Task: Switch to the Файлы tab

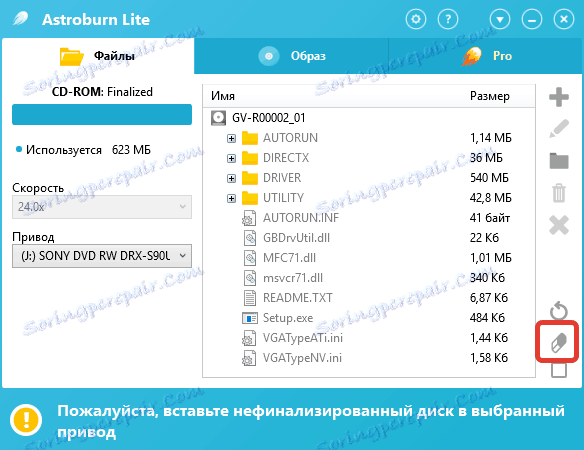Action: tap(98, 56)
